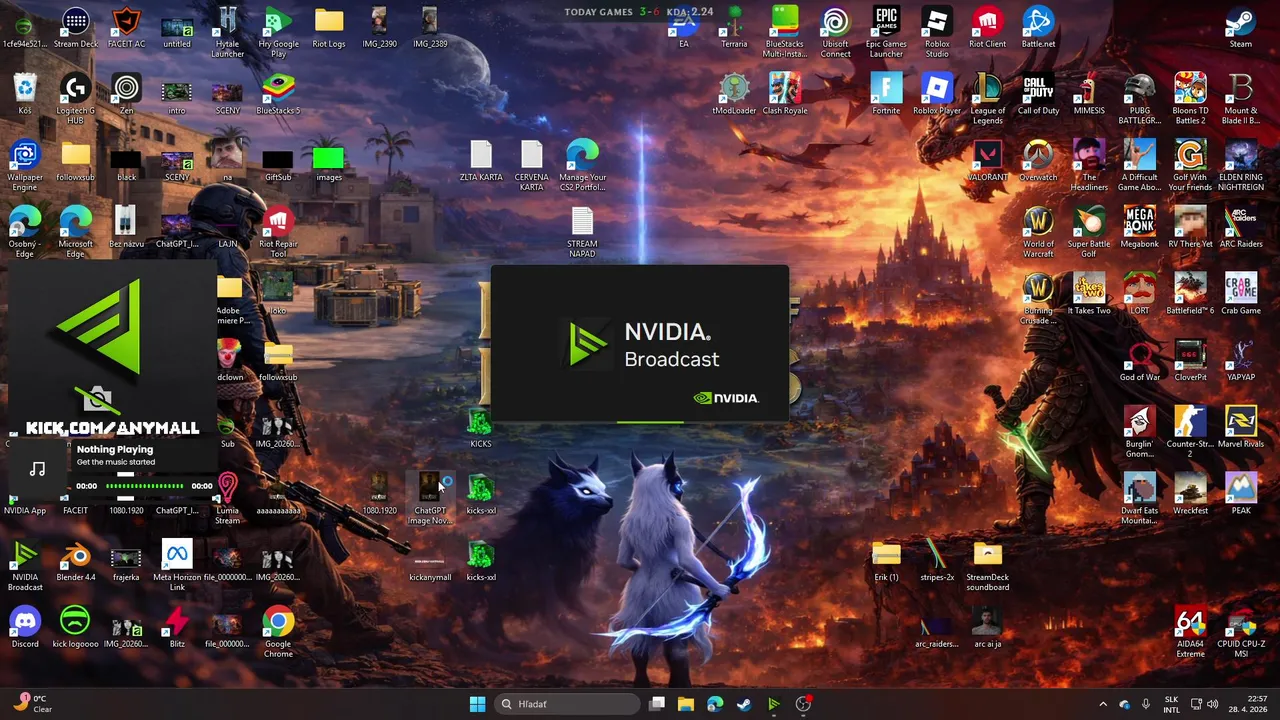Select the Discord desktop icon
Screen dimensions: 1280x720
pos(25,628)
